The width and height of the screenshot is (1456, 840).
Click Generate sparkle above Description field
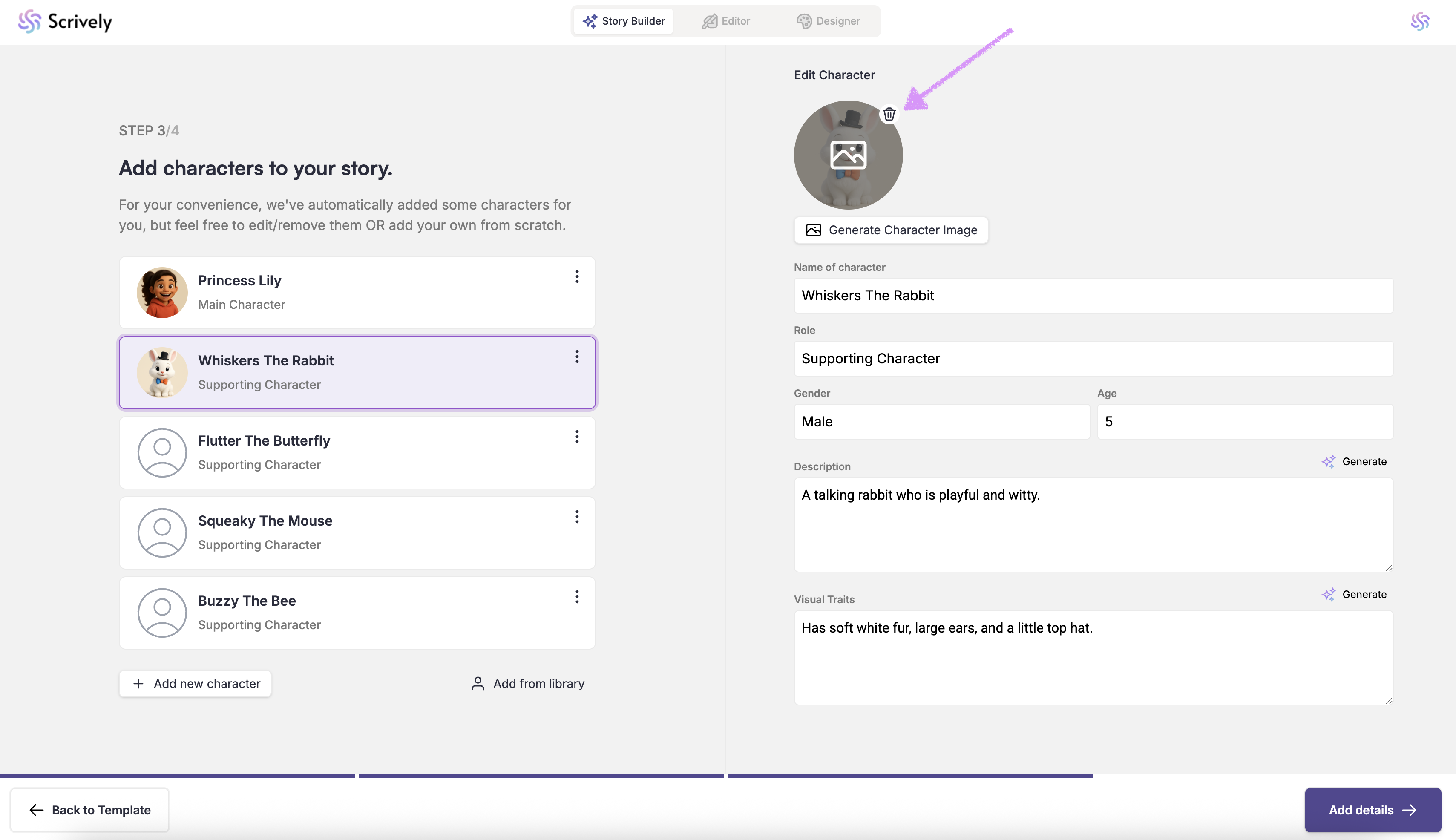coord(1354,462)
